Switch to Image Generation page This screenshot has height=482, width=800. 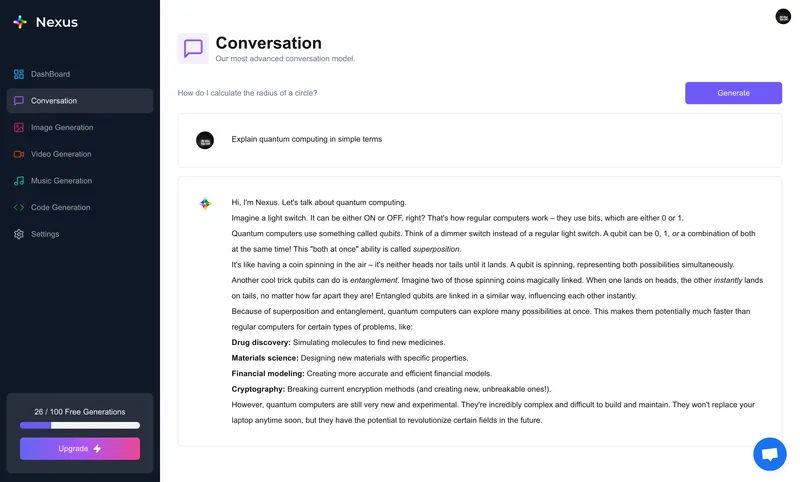click(x=62, y=128)
